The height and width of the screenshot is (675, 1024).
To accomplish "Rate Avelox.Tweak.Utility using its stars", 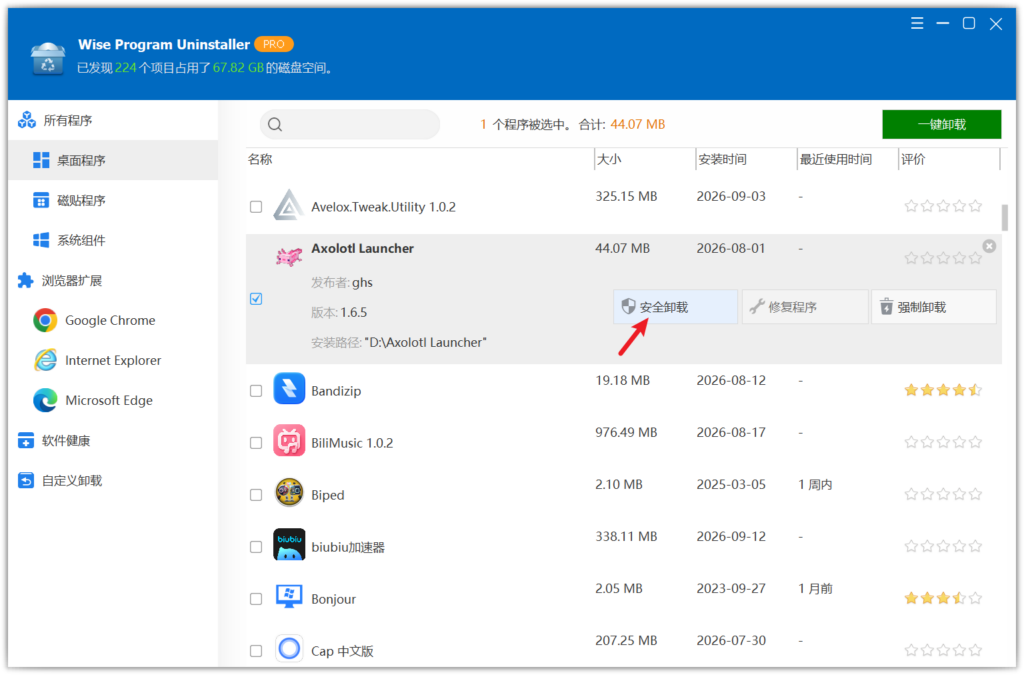I will tap(943, 206).
